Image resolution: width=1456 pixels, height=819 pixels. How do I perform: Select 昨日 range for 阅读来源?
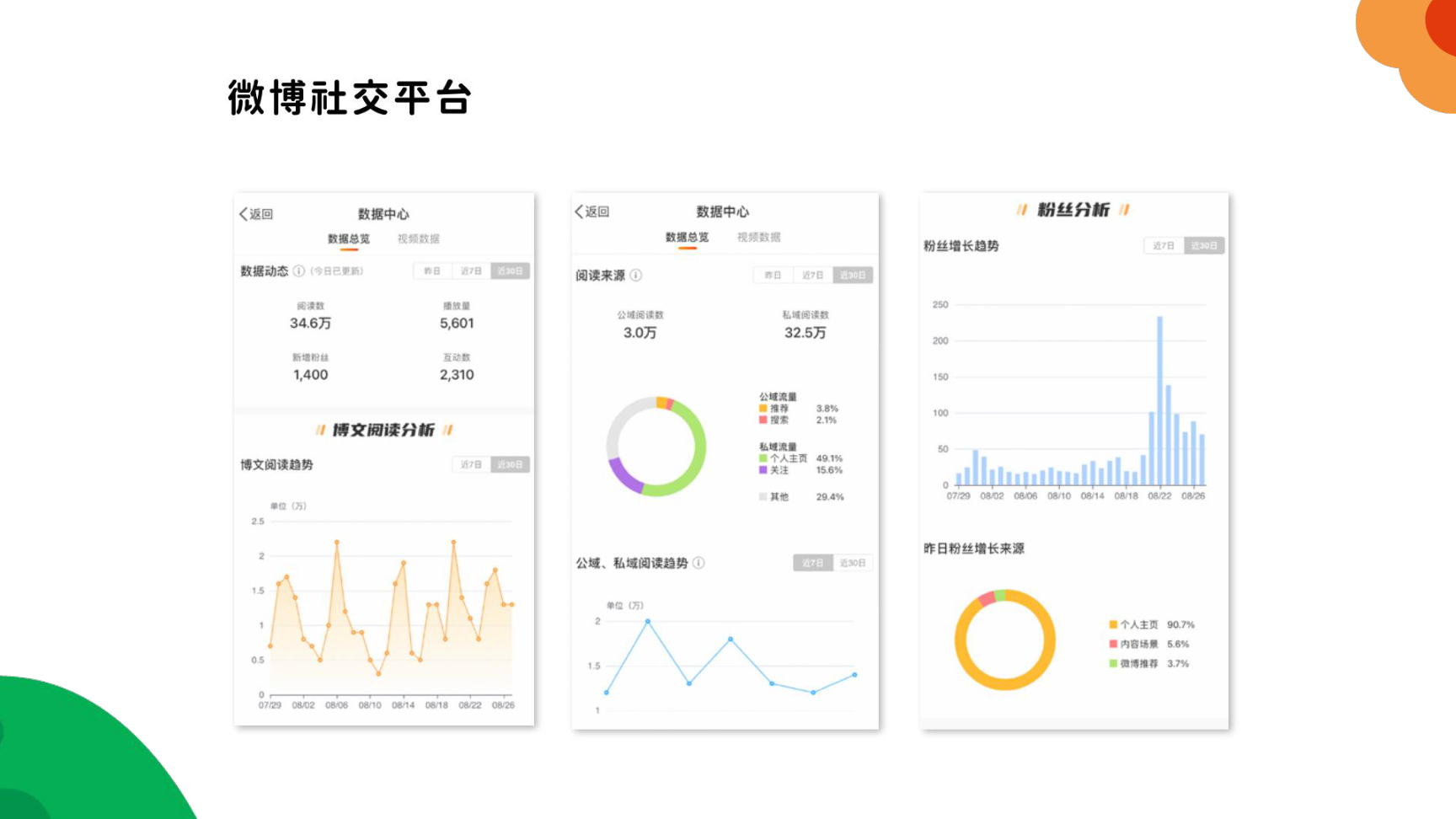773,276
